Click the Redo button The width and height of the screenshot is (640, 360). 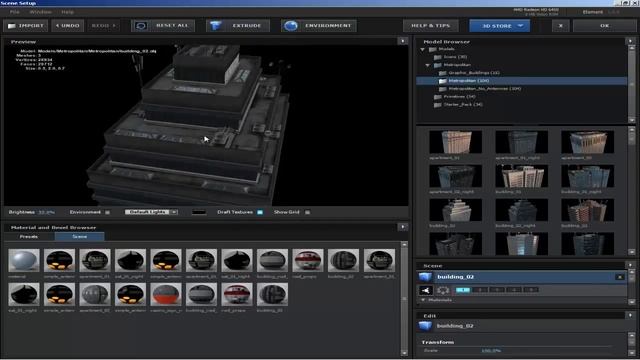[x=103, y=26]
